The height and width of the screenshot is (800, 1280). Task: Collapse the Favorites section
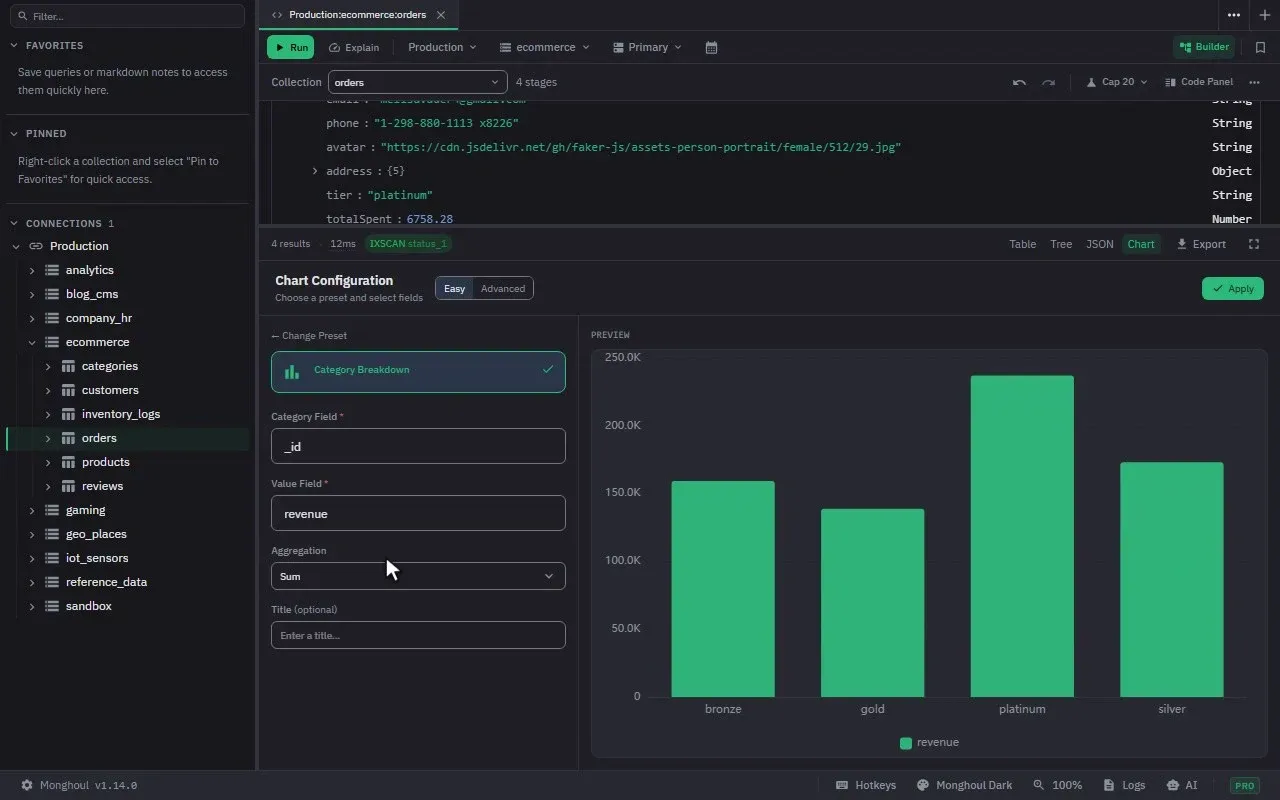click(14, 45)
